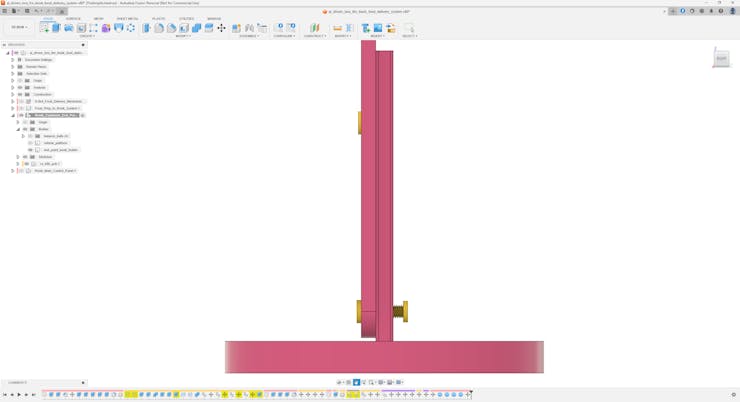Click the Measure tool in Inspect group
The width and height of the screenshot is (740, 402).
(337, 28)
